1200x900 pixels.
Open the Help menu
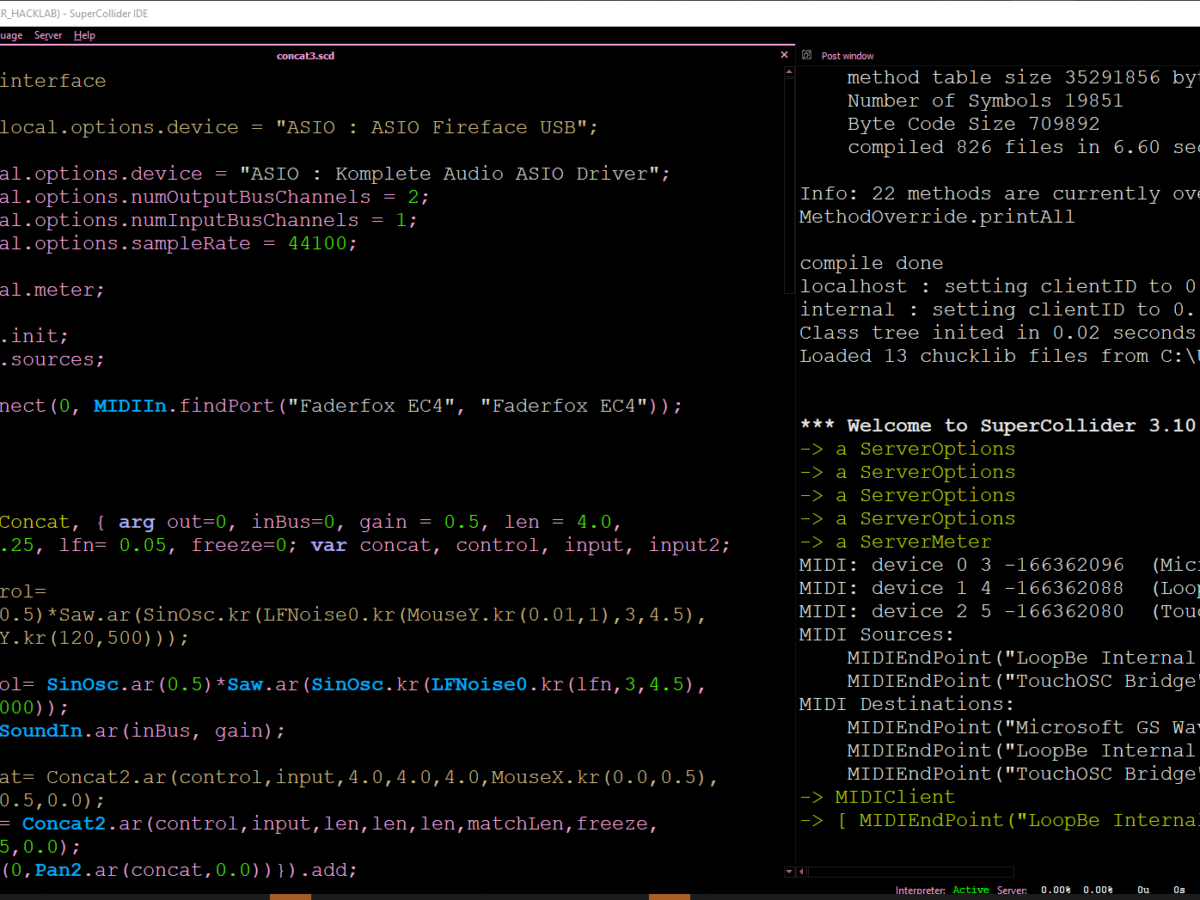click(85, 35)
